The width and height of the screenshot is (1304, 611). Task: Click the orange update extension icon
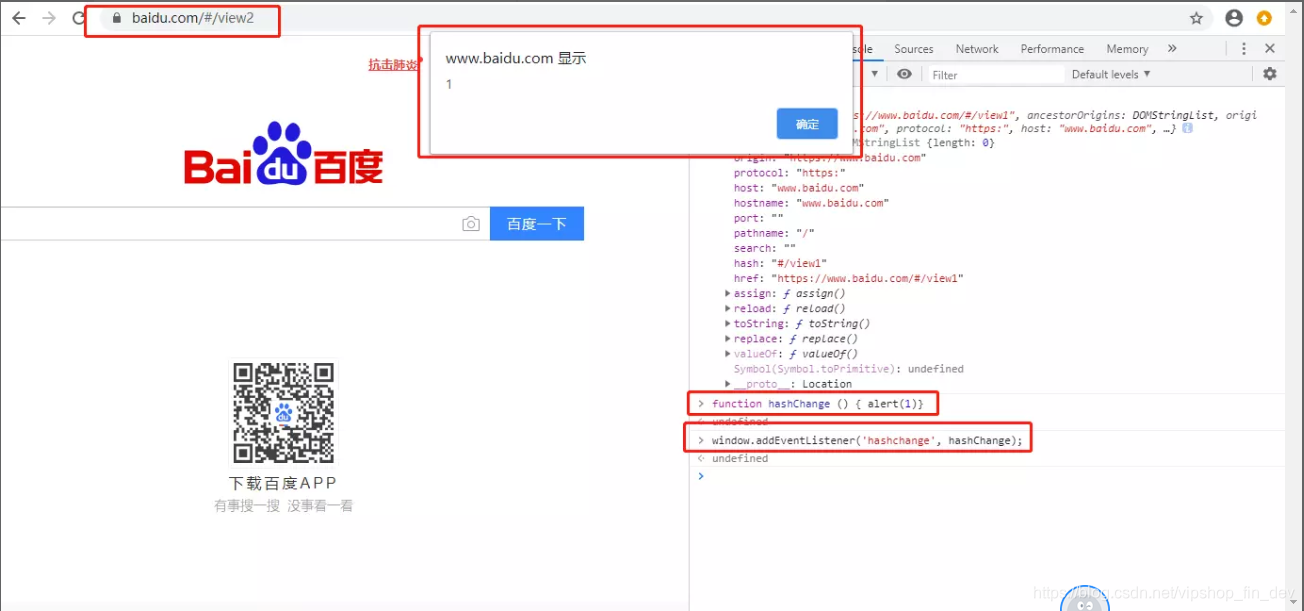tap(1265, 18)
